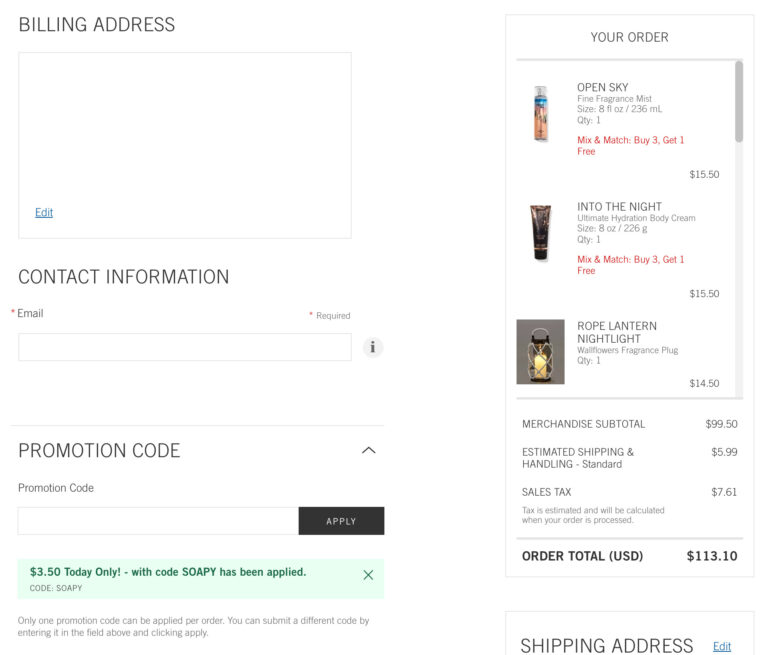View Mix & Match offer under Open Sky
Screen dimensions: 768x655
coord(630,146)
